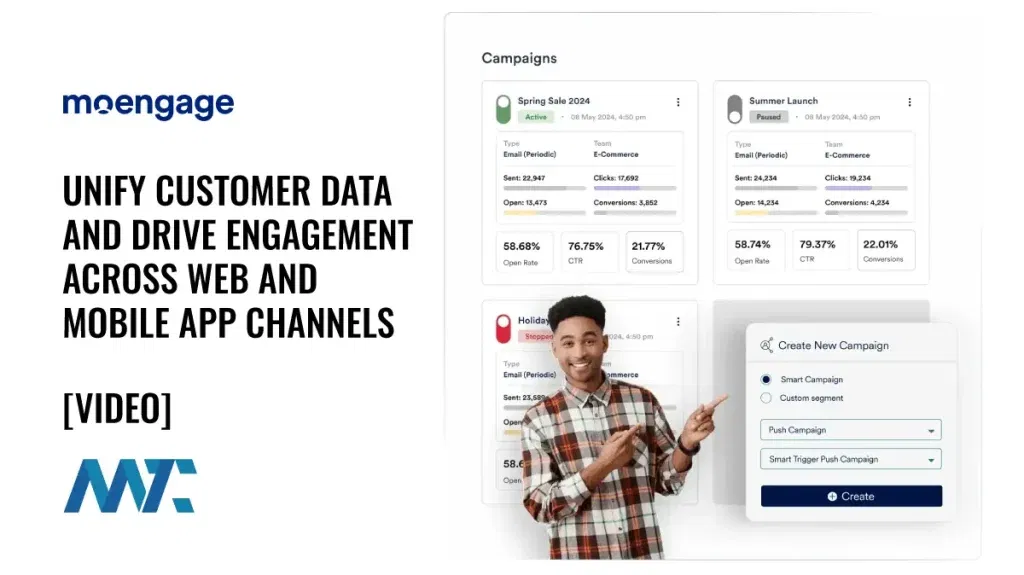Select the Custom segment radio option
This screenshot has height=575, width=1024.
point(766,397)
